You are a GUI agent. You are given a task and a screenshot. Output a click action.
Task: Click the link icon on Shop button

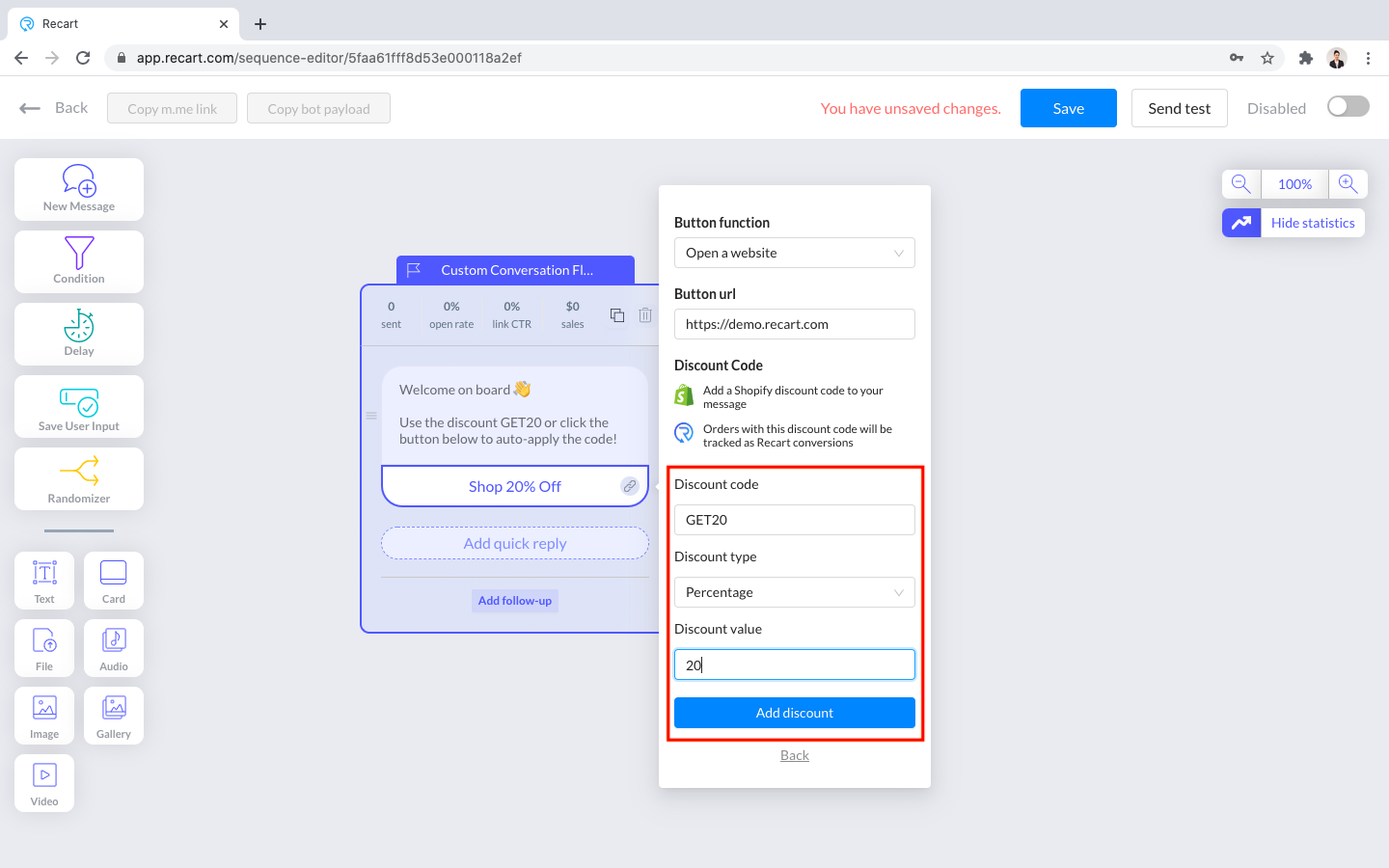[630, 486]
